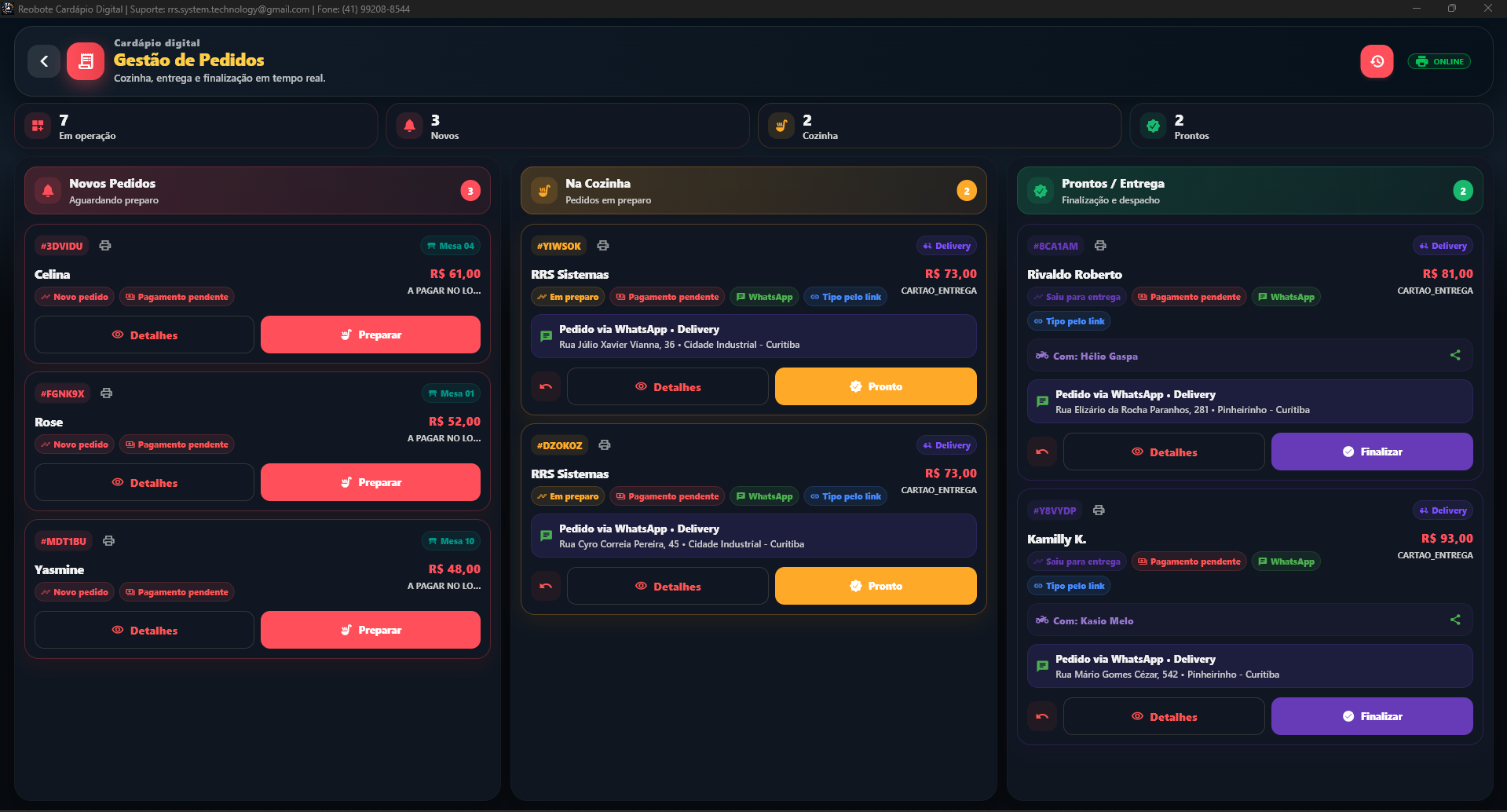Open Detalhes for Rose's order
The image size is (1507, 812).
(144, 482)
